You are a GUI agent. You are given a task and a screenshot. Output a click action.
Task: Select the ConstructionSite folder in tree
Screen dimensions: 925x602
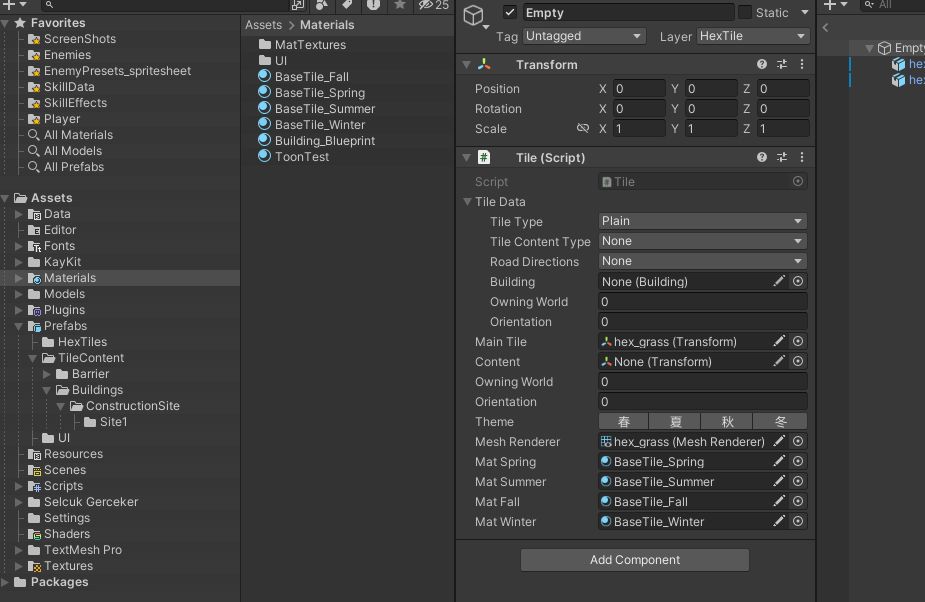pyautogui.click(x=132, y=406)
